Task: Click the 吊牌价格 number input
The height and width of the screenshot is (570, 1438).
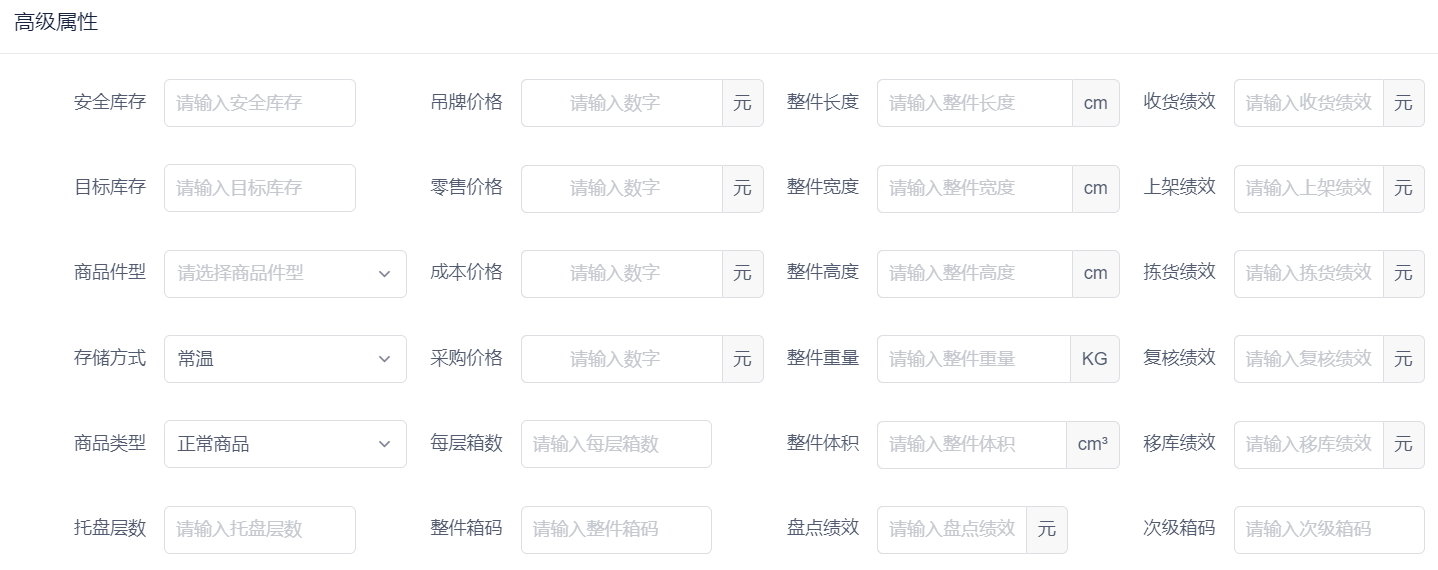Action: (x=621, y=103)
